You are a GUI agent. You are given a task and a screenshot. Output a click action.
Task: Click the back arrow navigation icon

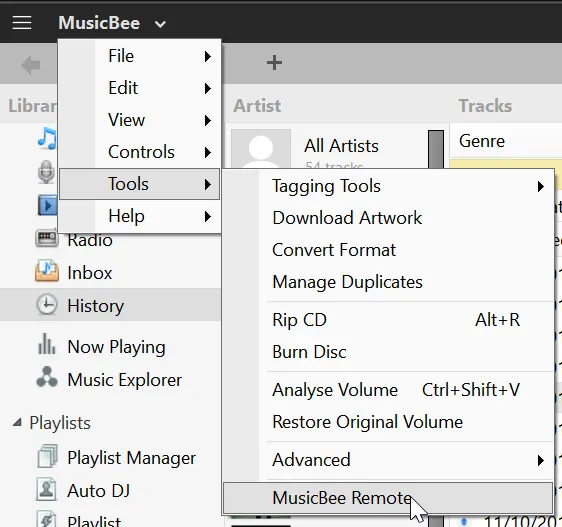click(x=31, y=65)
